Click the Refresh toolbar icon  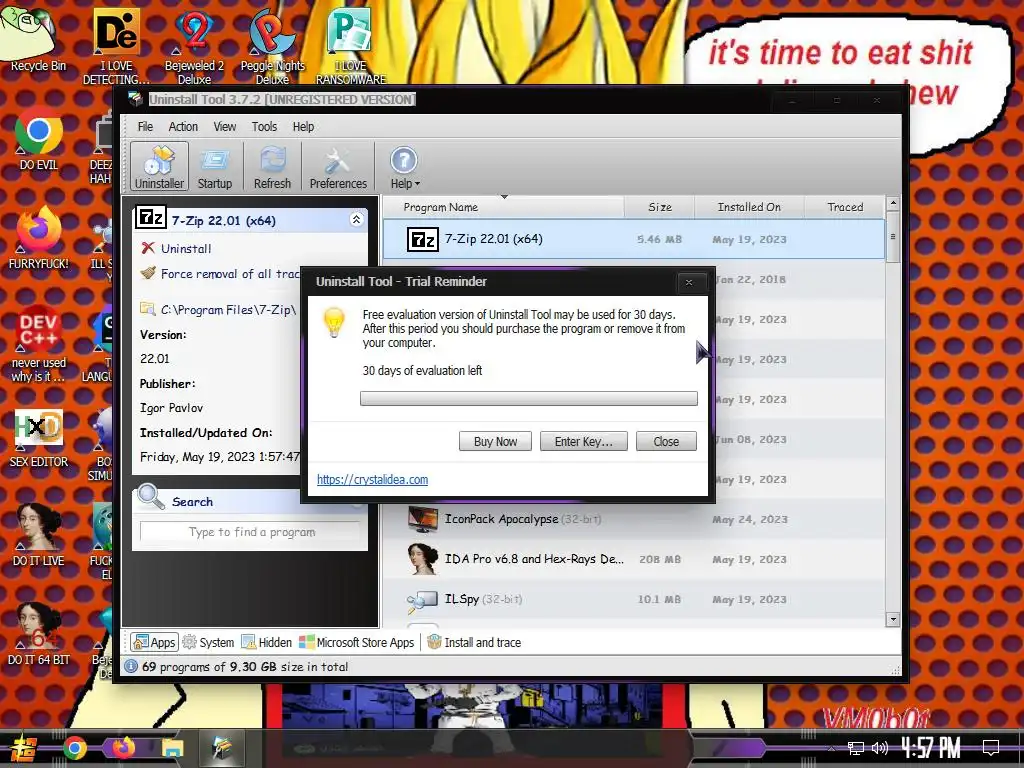tap(272, 167)
